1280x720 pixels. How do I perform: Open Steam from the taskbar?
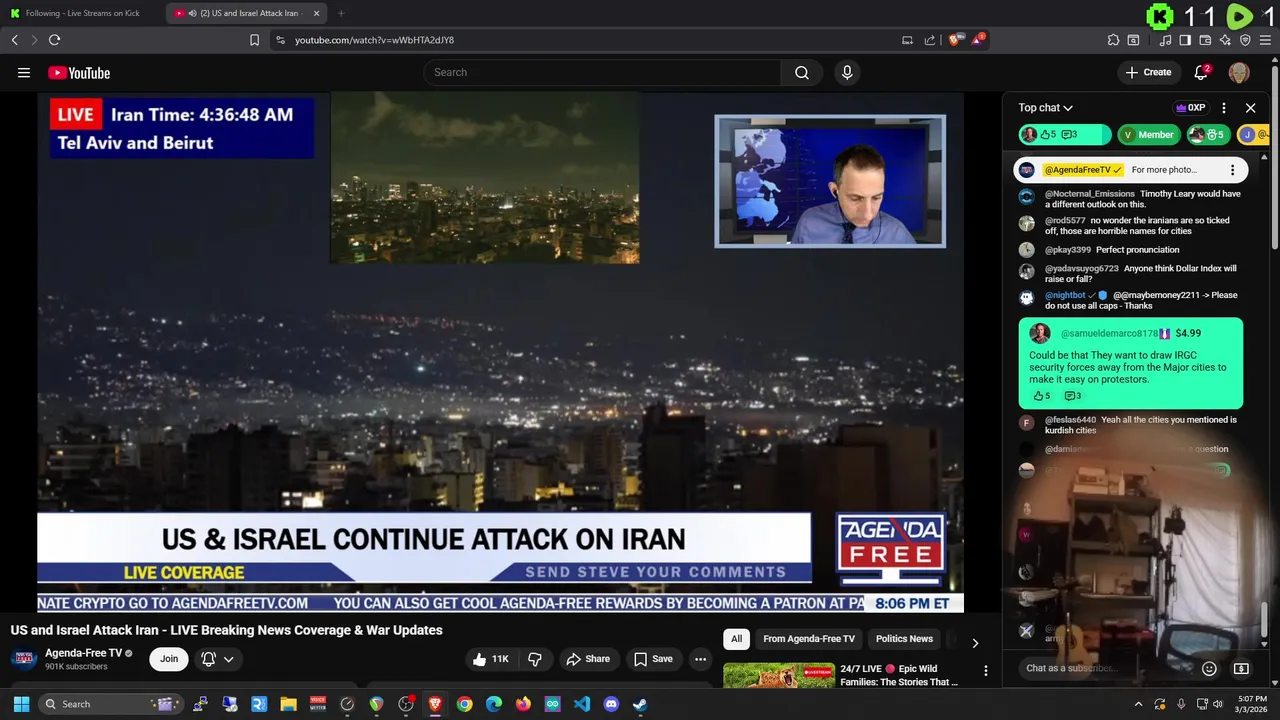(640, 704)
